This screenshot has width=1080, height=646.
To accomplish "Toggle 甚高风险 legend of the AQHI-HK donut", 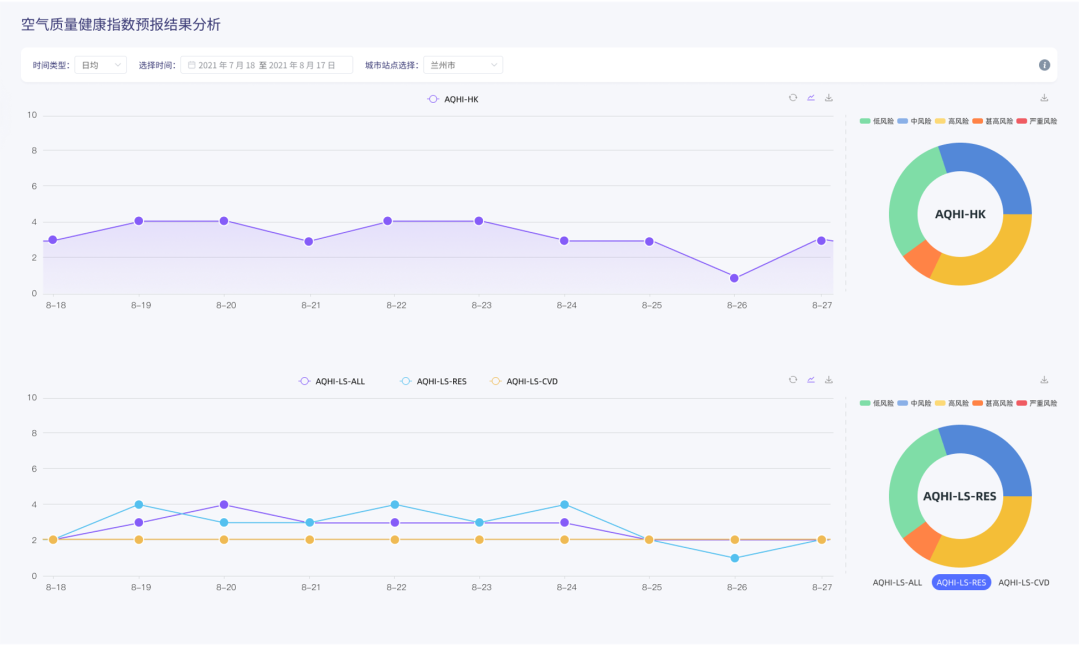I will (x=993, y=121).
